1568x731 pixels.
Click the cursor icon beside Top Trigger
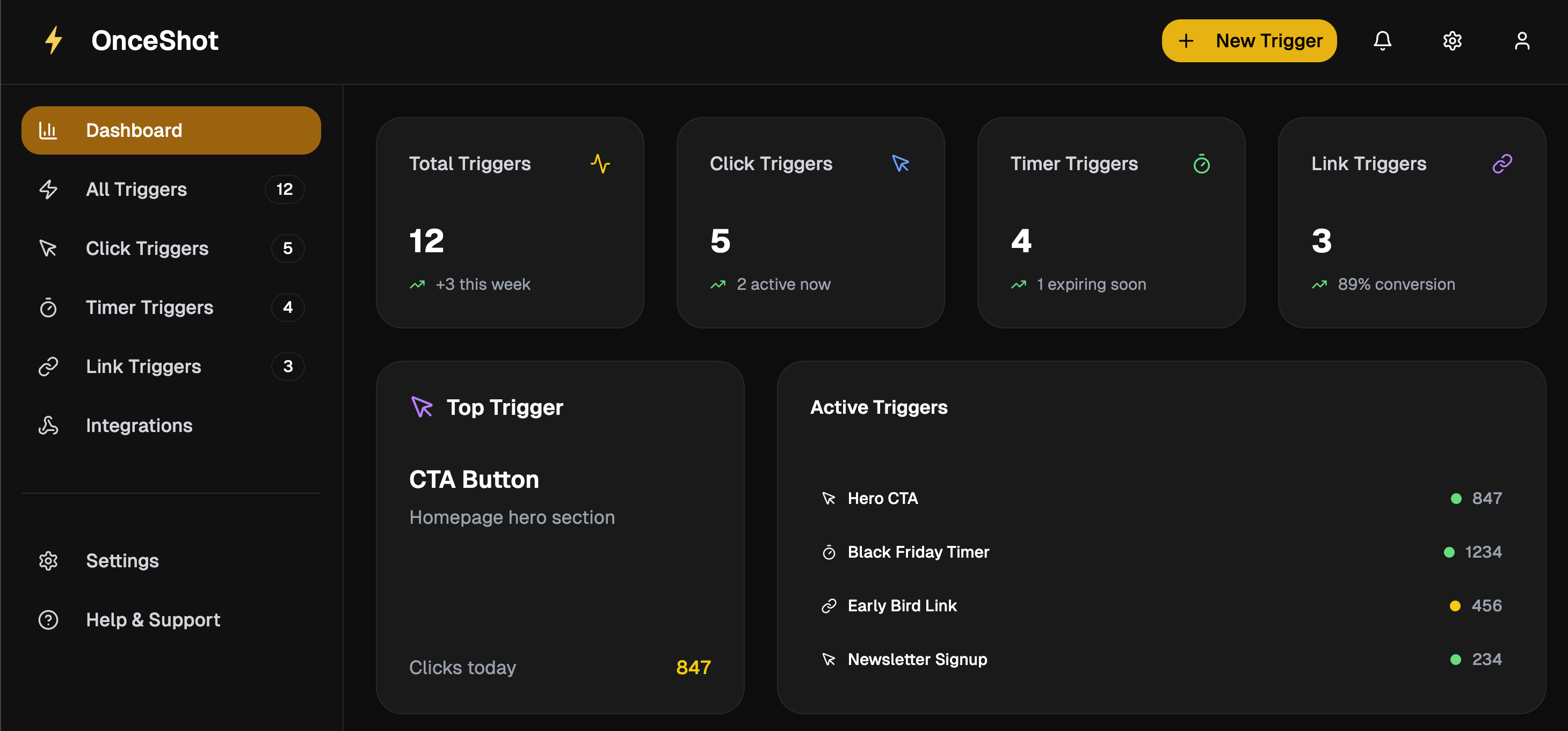422,407
